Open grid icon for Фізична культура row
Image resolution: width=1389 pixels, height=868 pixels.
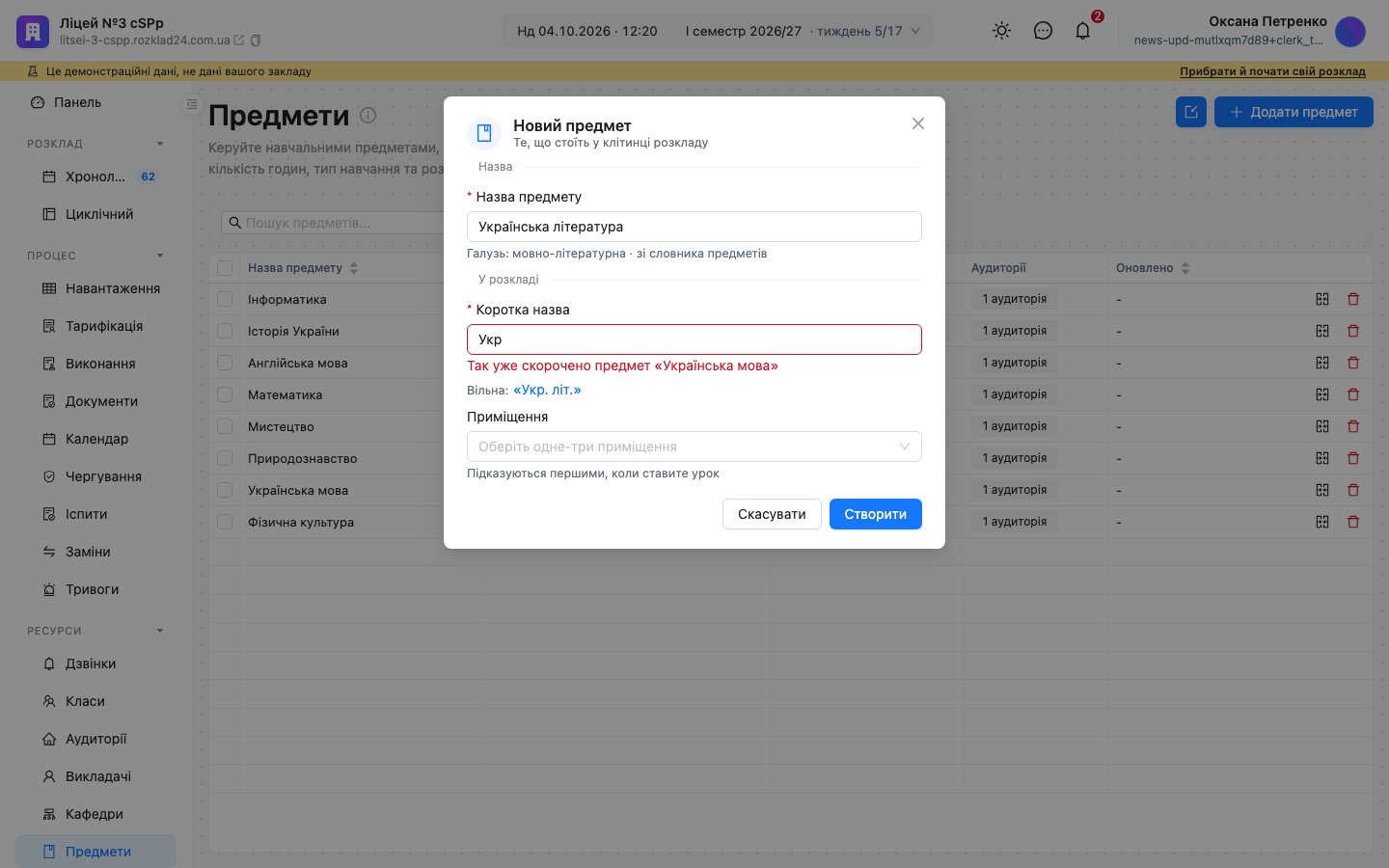[x=1322, y=522]
